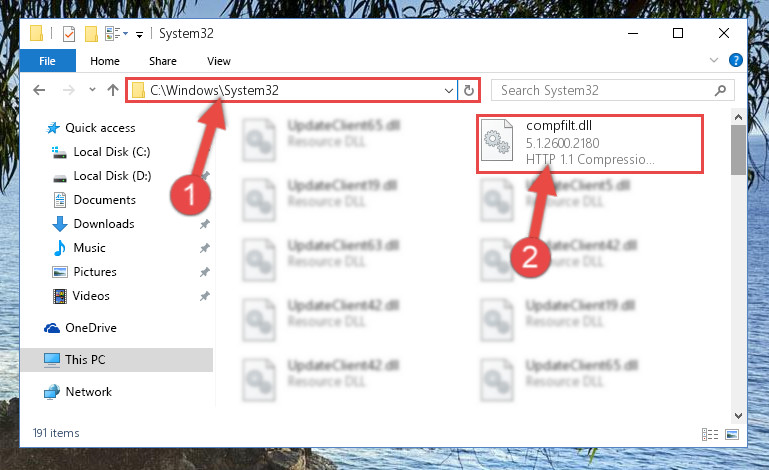The height and width of the screenshot is (470, 769).
Task: Go up one folder level with up arrow
Action: tap(113, 90)
